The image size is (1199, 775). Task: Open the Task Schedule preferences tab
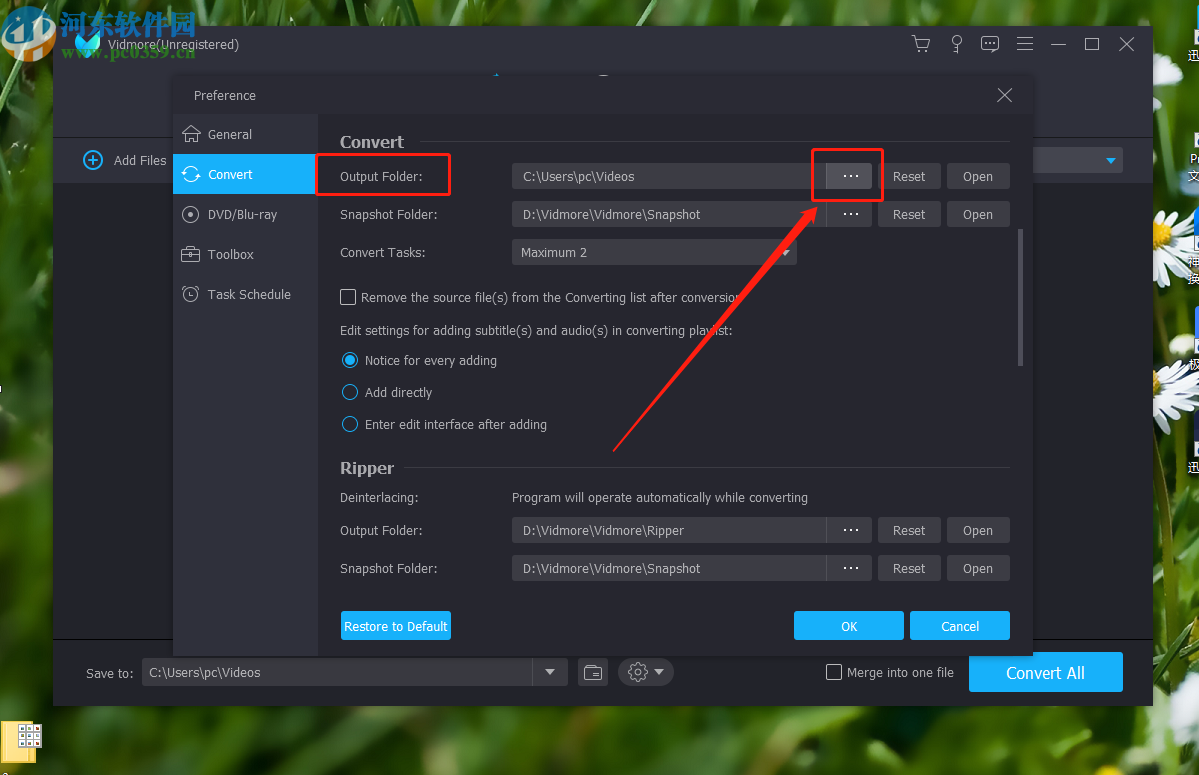(x=245, y=294)
